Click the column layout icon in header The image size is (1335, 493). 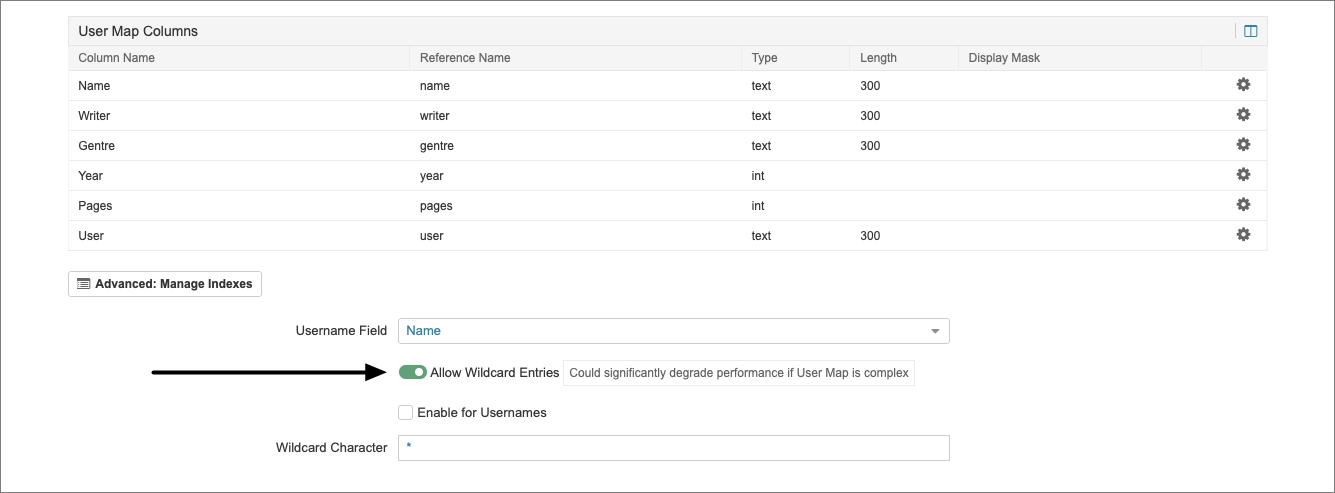click(1250, 31)
